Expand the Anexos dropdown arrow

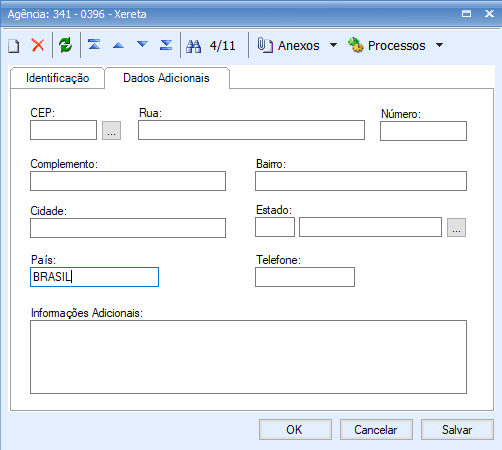(x=333, y=45)
